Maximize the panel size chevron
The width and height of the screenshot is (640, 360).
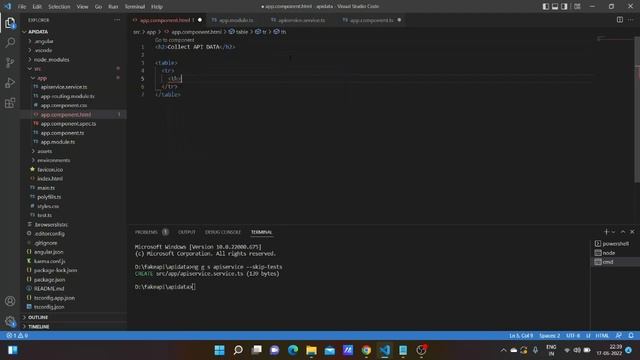point(623,232)
